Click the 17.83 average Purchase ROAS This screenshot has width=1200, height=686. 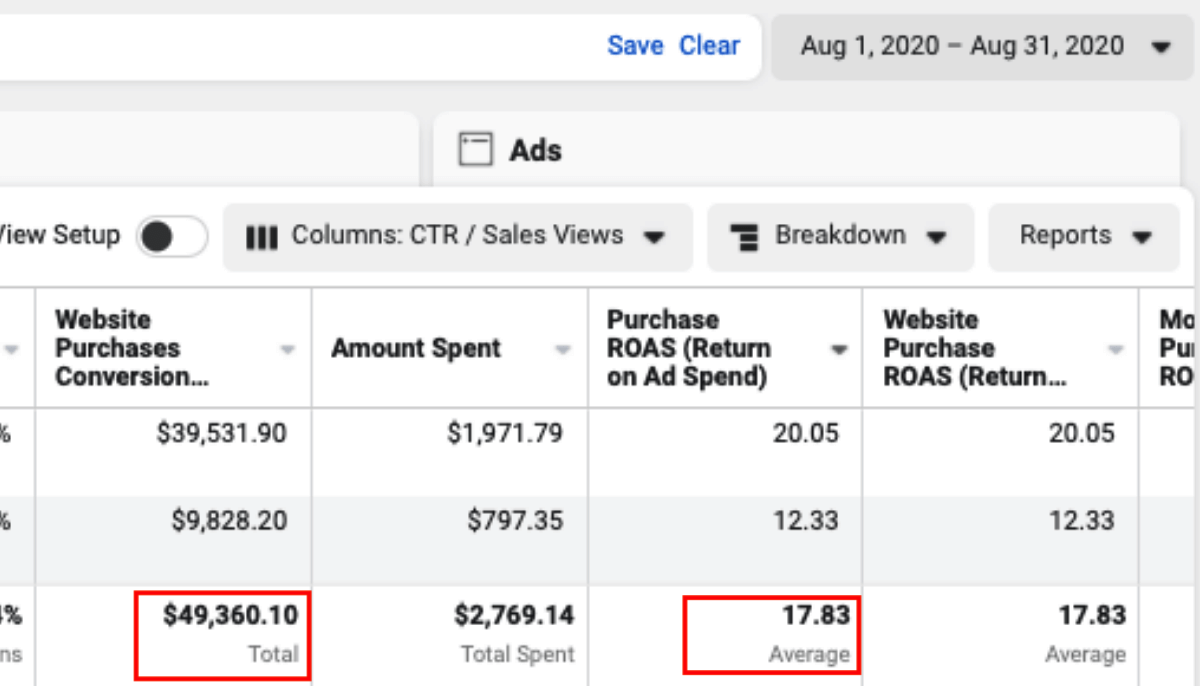click(x=816, y=615)
